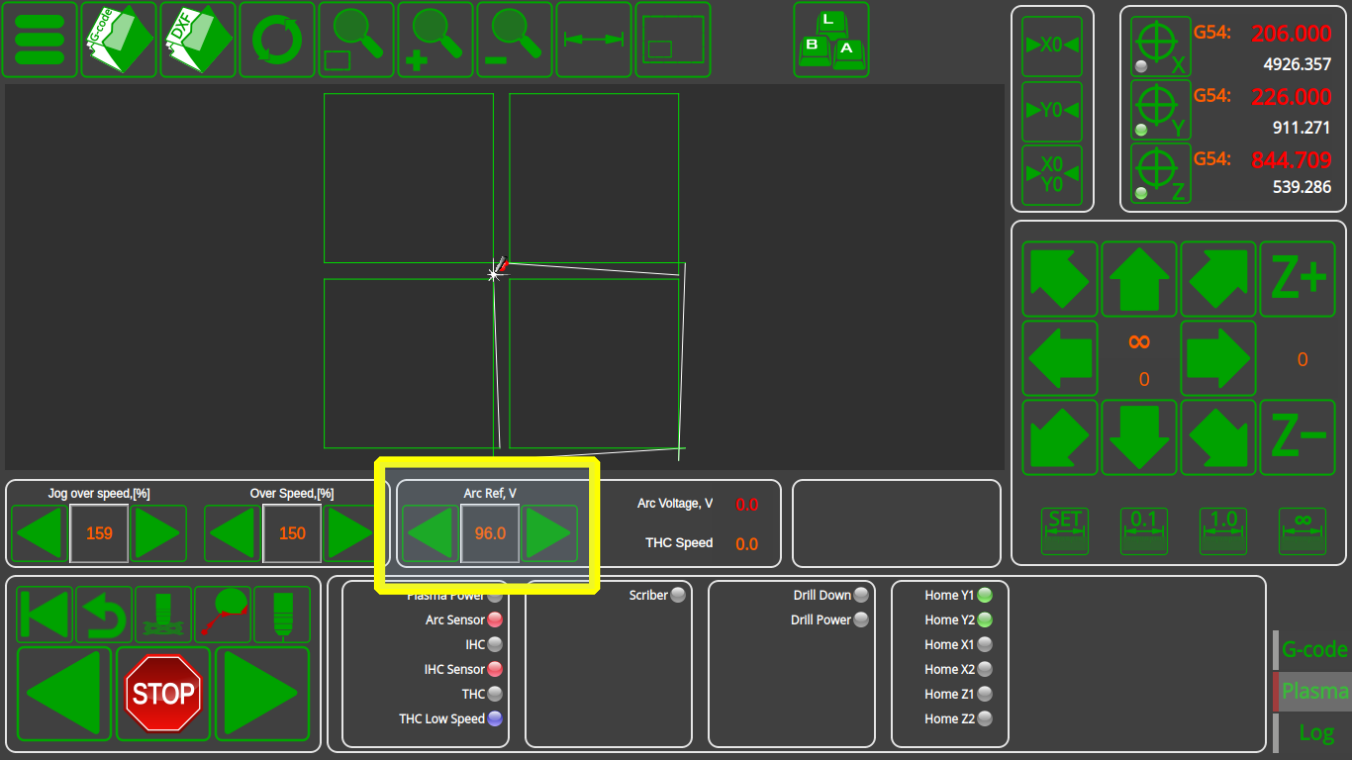Click the red STOP button
Viewport: 1352px width, 760px height.
(163, 693)
